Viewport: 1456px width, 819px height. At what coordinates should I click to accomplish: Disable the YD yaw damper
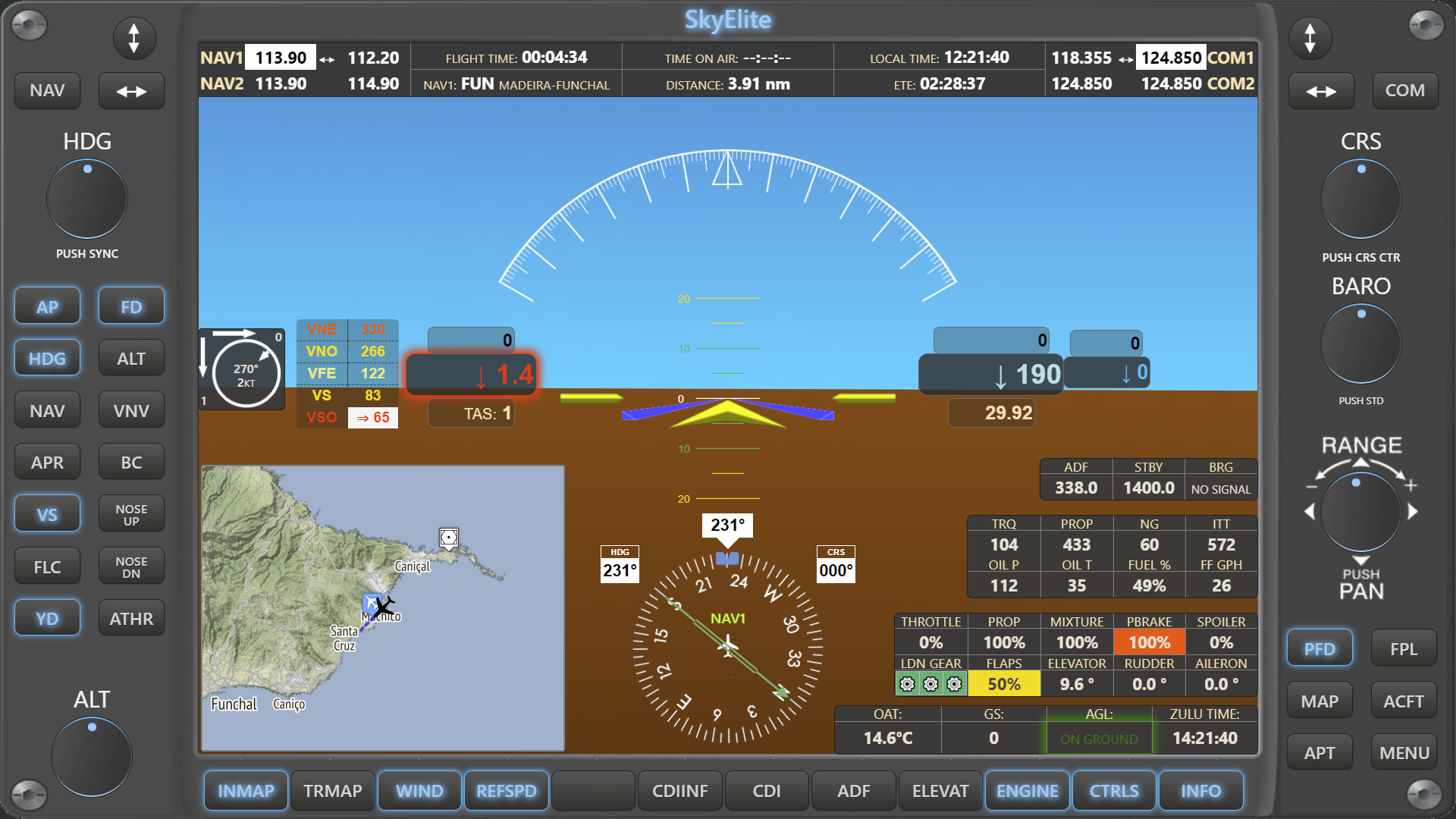click(x=47, y=619)
